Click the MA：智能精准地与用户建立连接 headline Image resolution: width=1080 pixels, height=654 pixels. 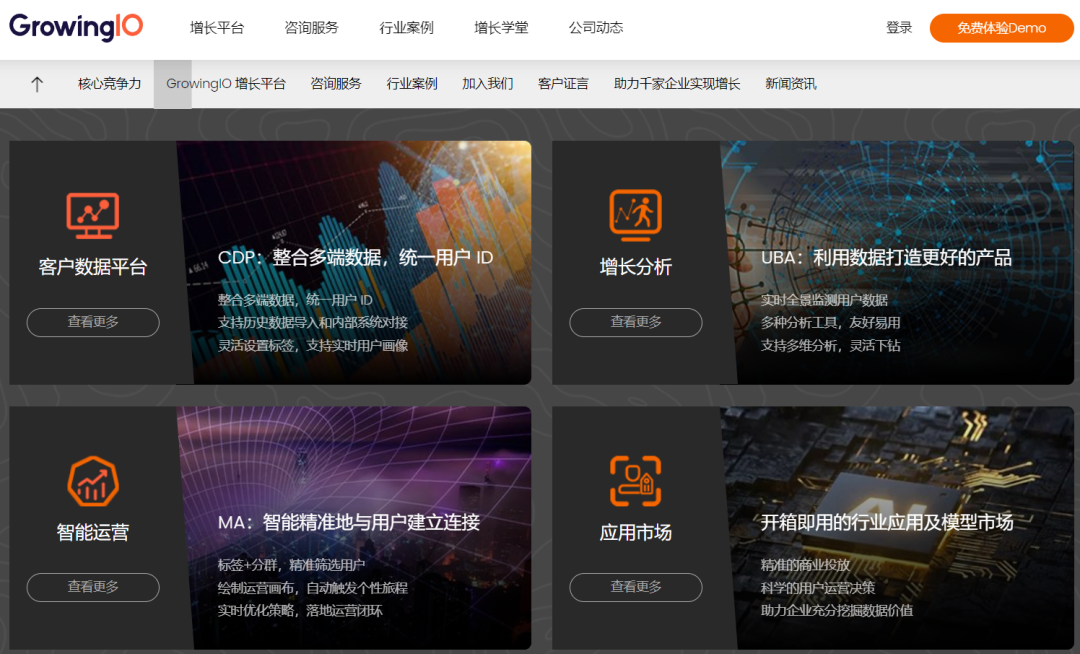349,523
